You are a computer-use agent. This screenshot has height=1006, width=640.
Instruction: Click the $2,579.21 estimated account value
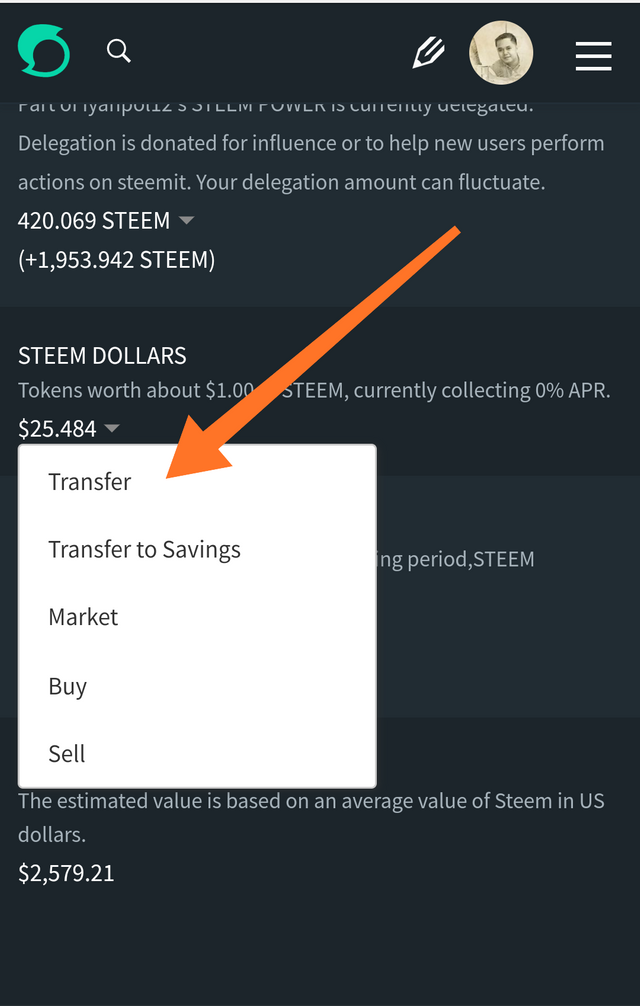pyautogui.click(x=66, y=873)
